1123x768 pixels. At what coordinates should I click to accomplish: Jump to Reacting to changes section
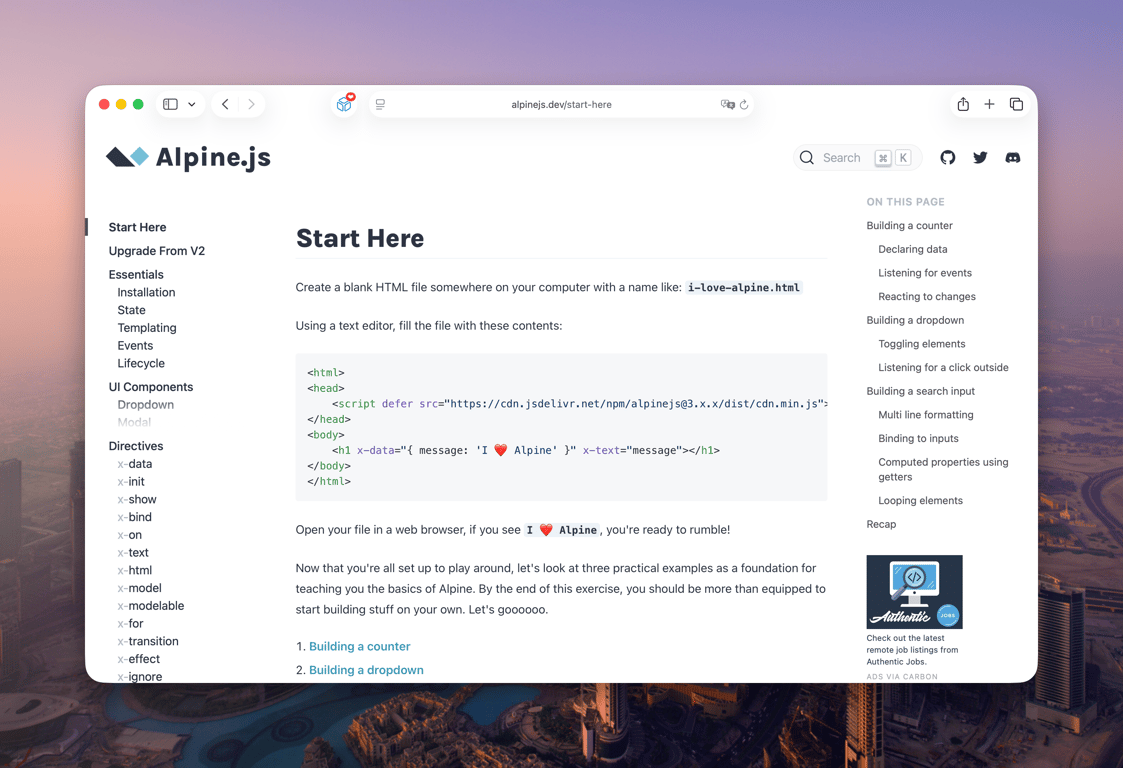point(927,297)
